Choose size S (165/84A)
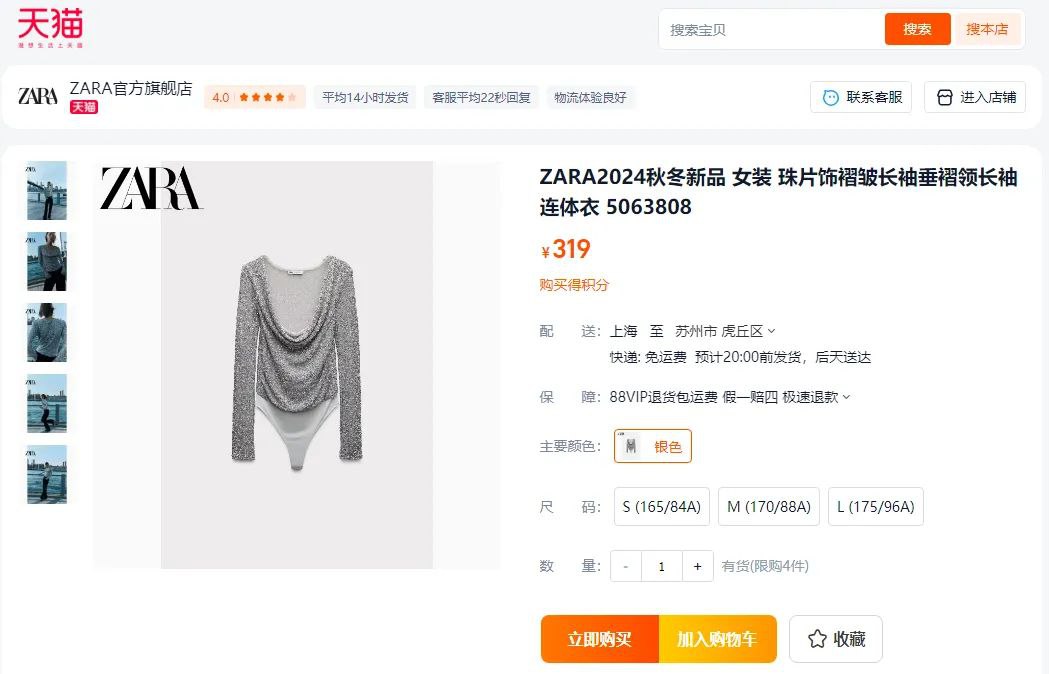Screen dimensions: 1049x674 pyautogui.click(x=662, y=507)
